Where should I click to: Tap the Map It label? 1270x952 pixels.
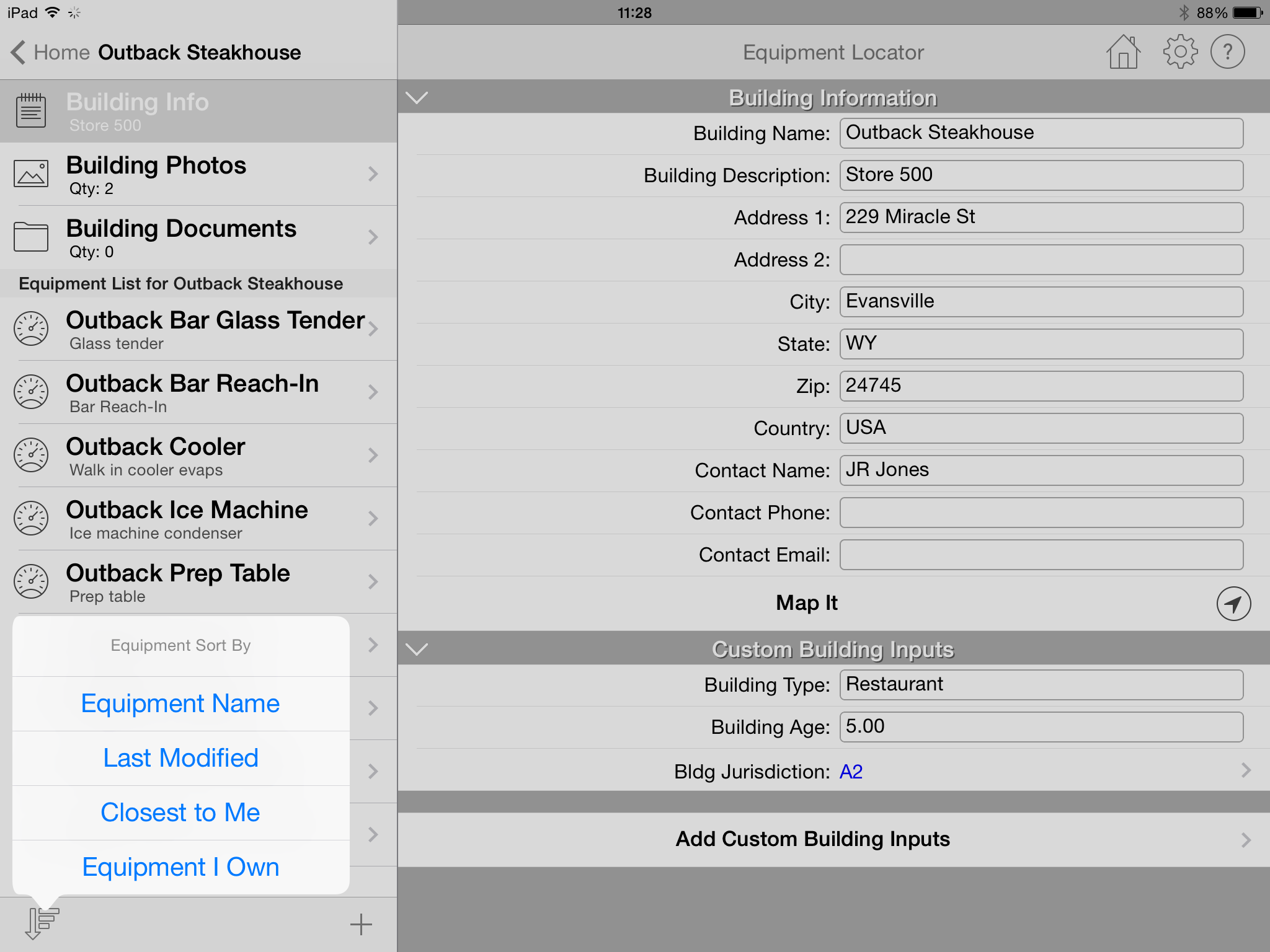[806, 603]
